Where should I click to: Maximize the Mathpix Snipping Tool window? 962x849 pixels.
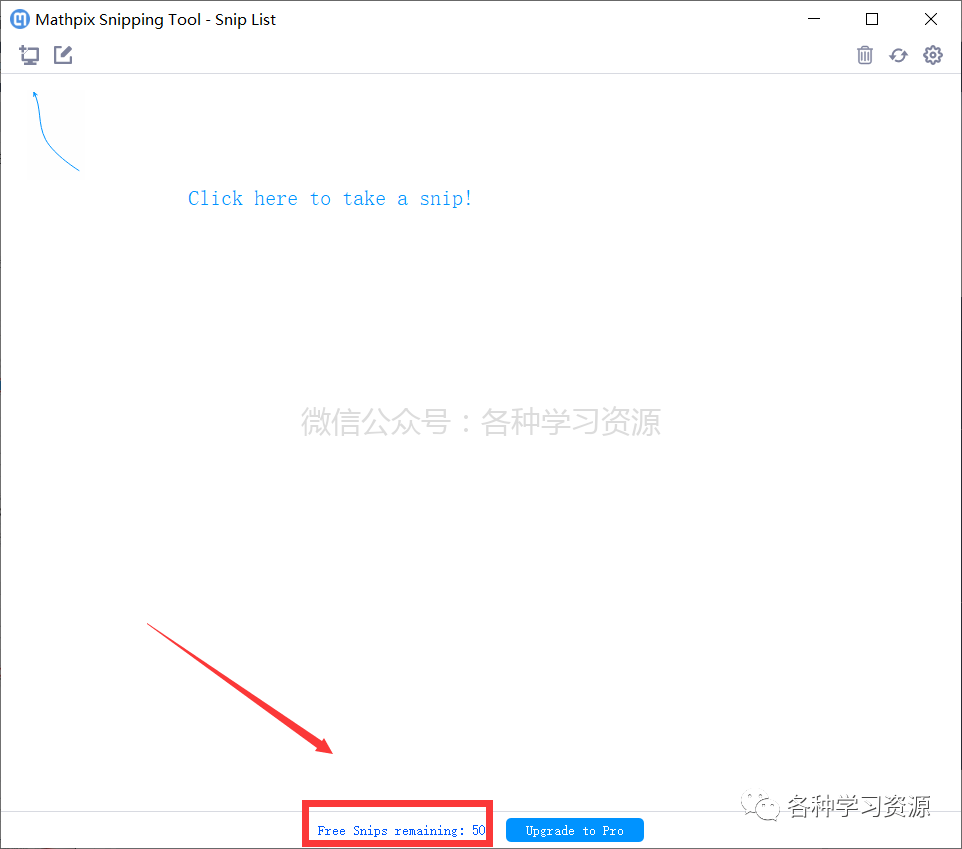click(x=872, y=19)
